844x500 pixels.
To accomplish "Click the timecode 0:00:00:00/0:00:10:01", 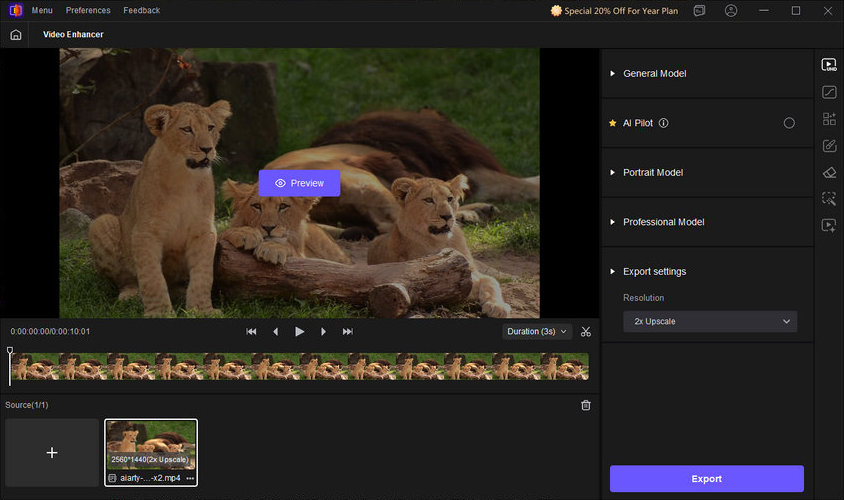I will (50, 332).
